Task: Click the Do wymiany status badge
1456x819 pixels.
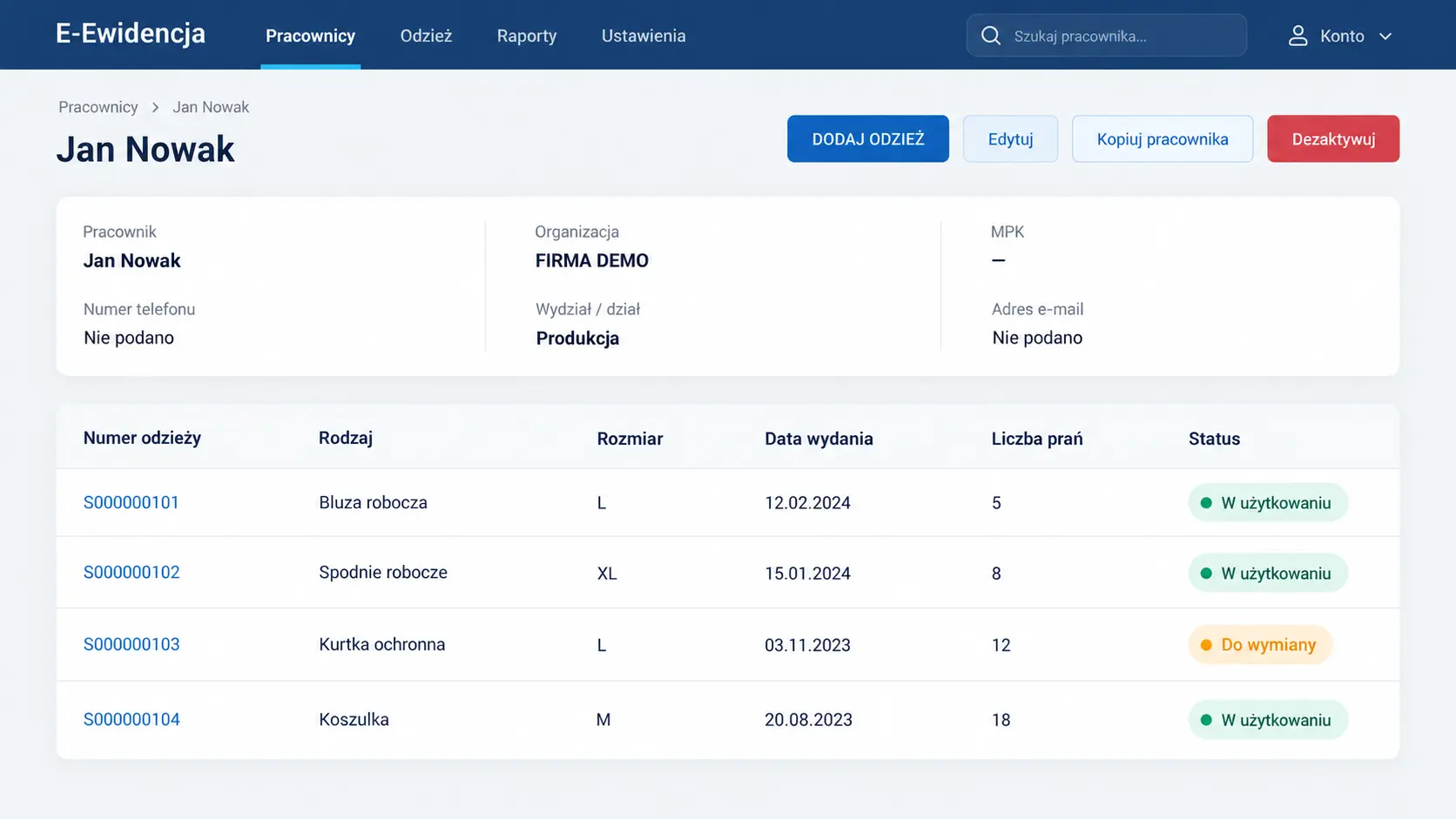Action: click(1260, 645)
